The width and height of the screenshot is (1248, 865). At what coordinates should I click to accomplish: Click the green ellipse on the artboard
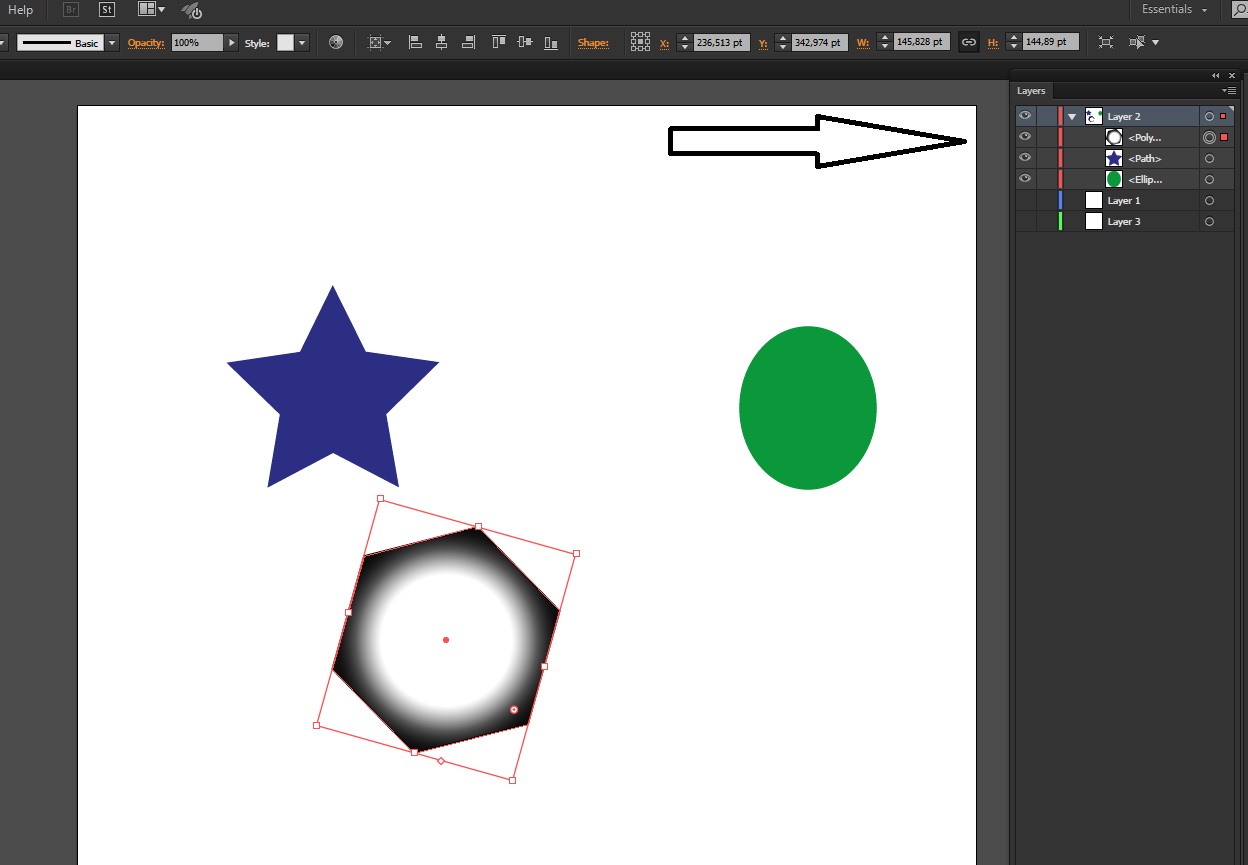pyautogui.click(x=808, y=408)
